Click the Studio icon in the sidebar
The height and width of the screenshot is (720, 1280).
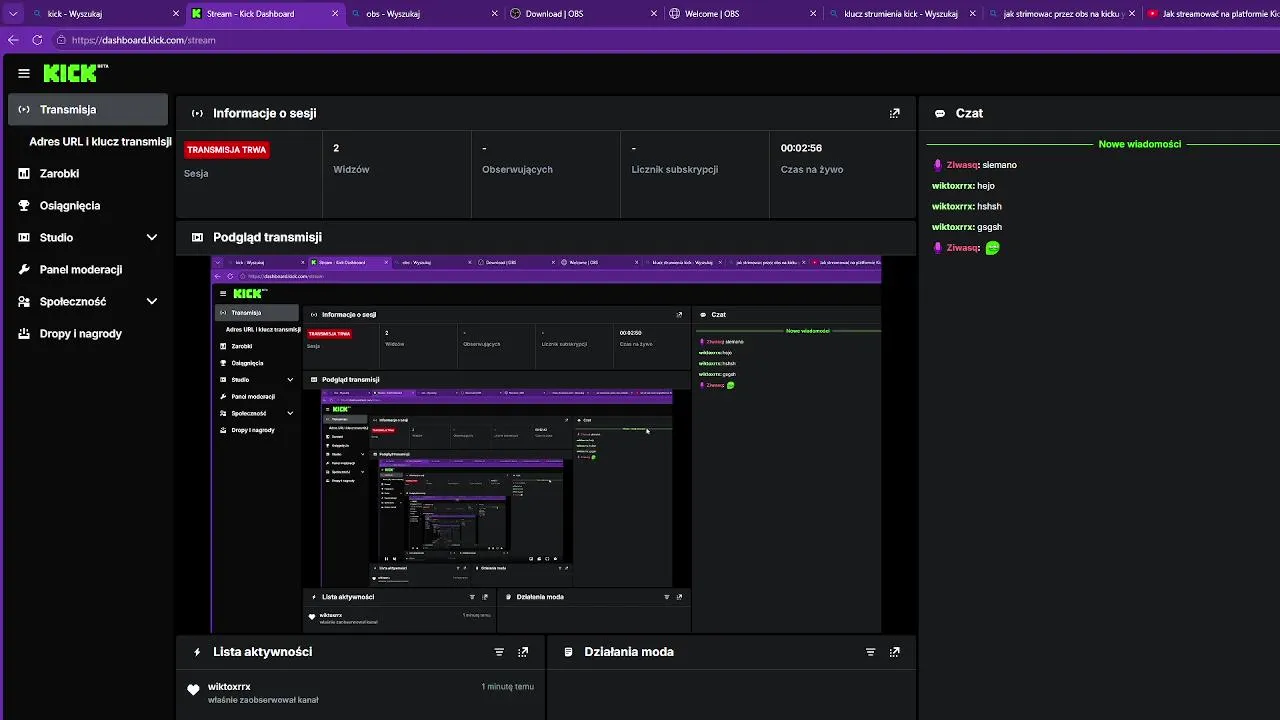pos(24,237)
